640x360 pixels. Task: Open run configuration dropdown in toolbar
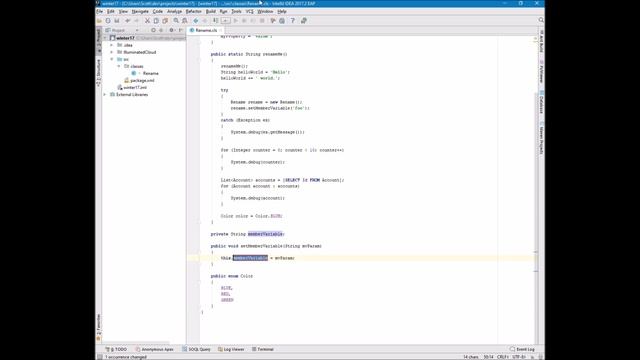click(226, 20)
